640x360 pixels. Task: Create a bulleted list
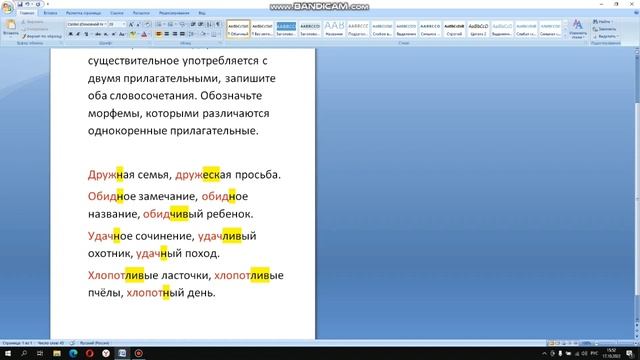point(159,24)
